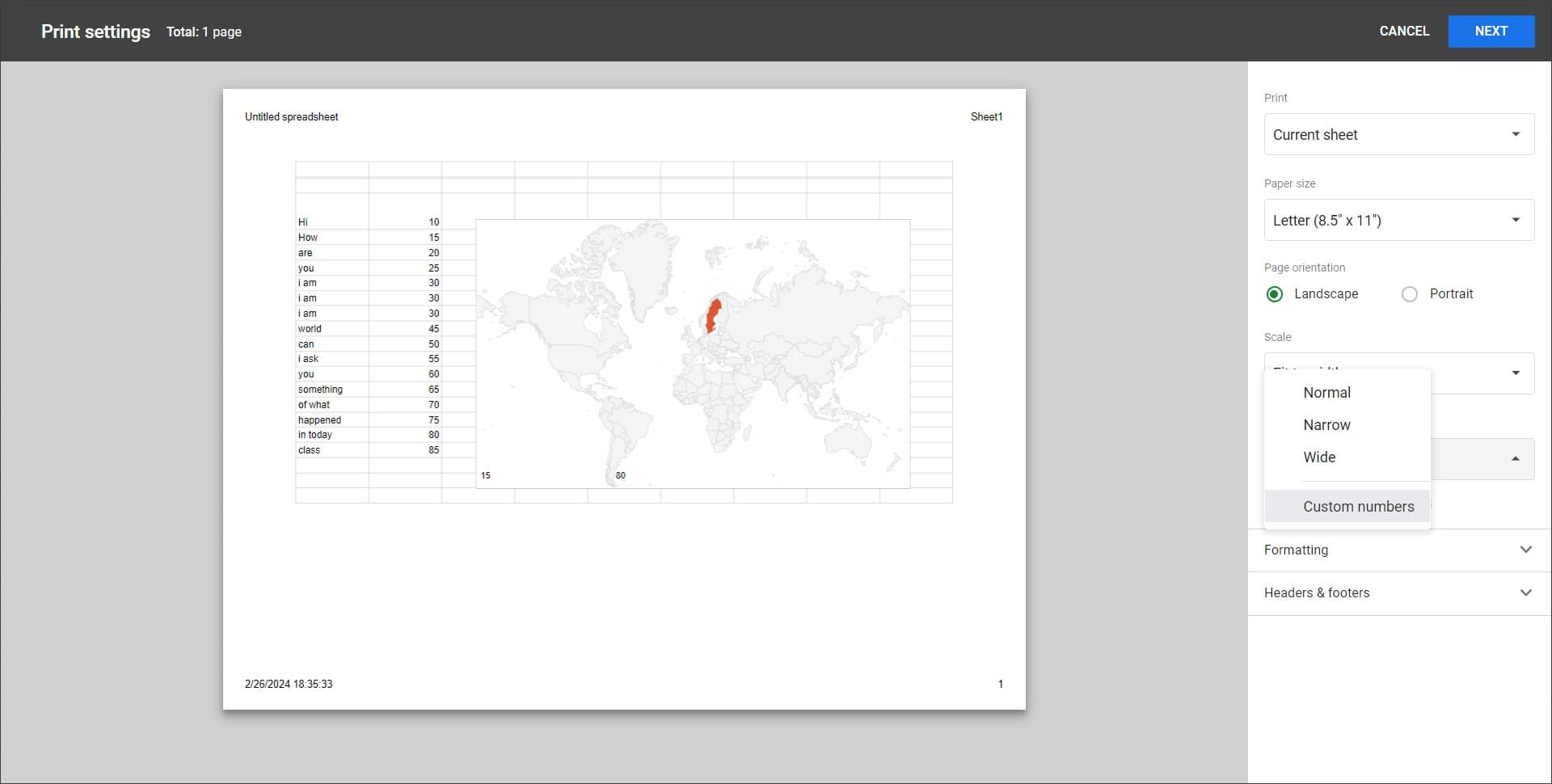1552x784 pixels.
Task: Pick the Wide margins option
Action: pos(1319,457)
